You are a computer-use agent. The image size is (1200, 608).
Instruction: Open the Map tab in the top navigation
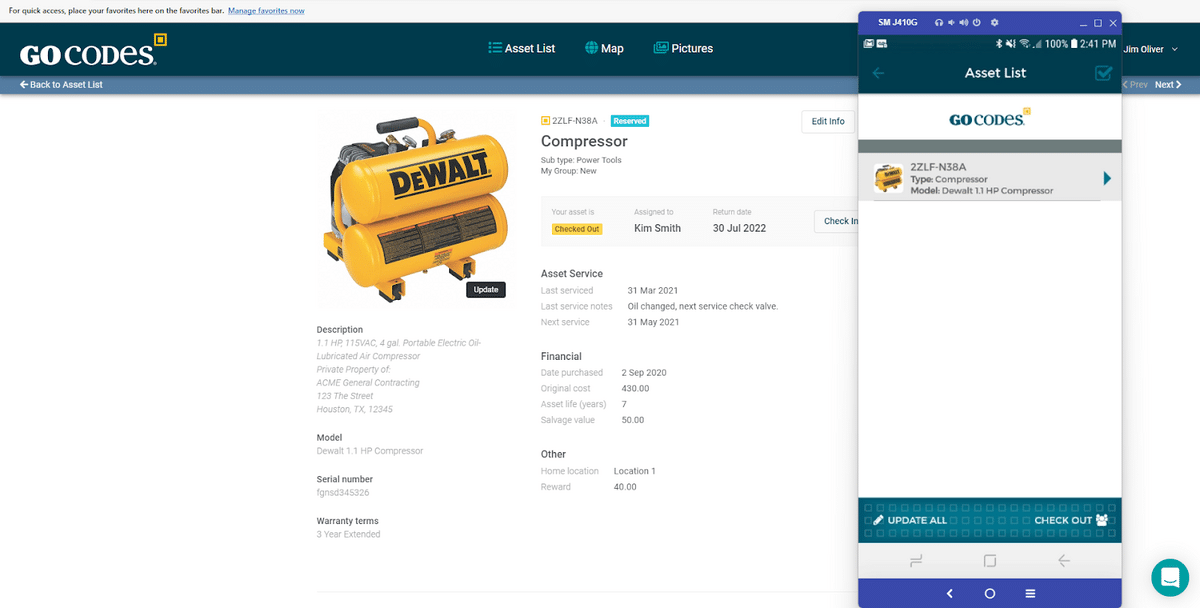[x=604, y=48]
